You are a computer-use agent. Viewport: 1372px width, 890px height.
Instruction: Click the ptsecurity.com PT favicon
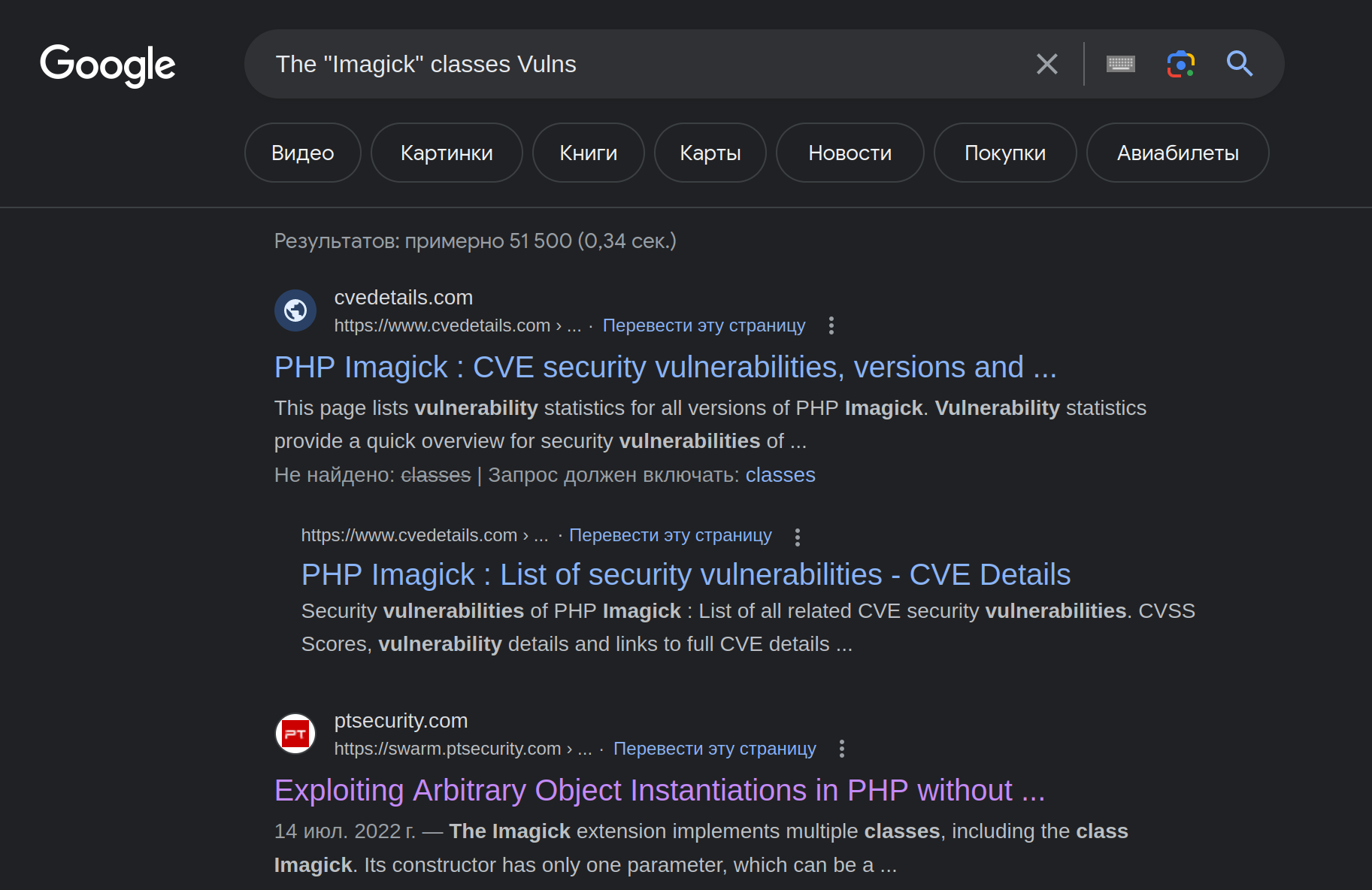295,734
